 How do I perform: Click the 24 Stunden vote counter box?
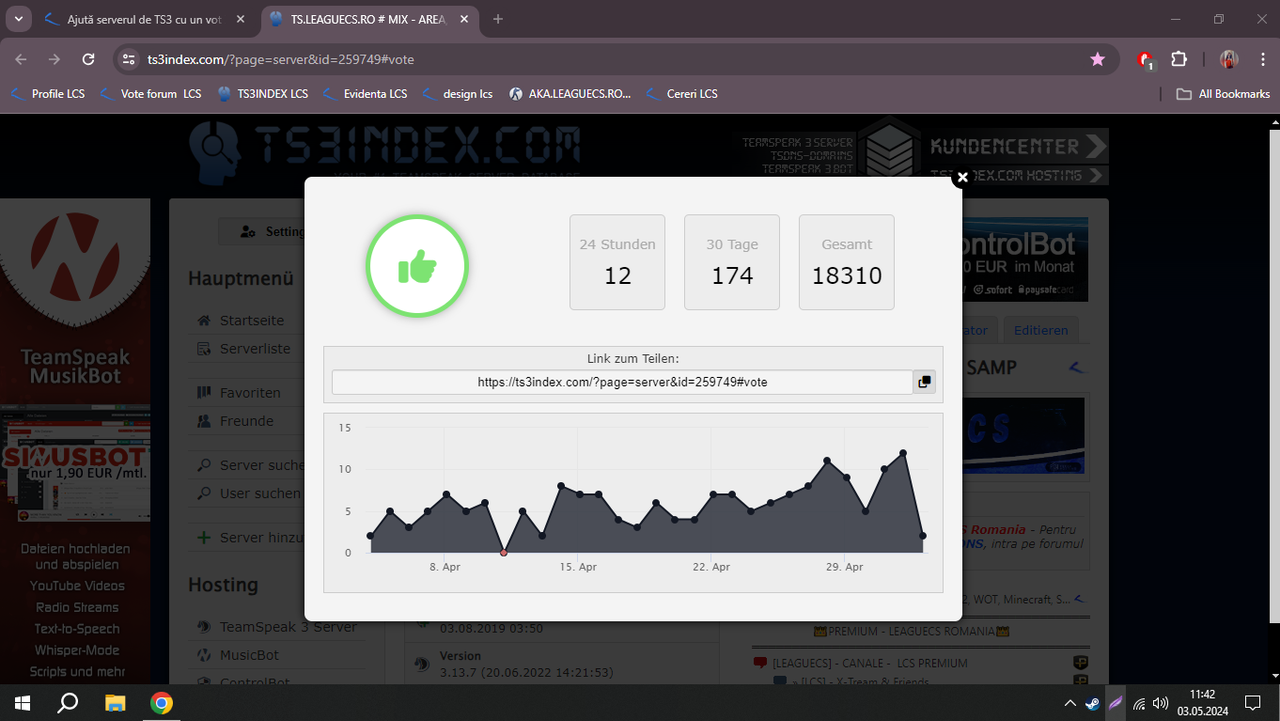point(617,262)
